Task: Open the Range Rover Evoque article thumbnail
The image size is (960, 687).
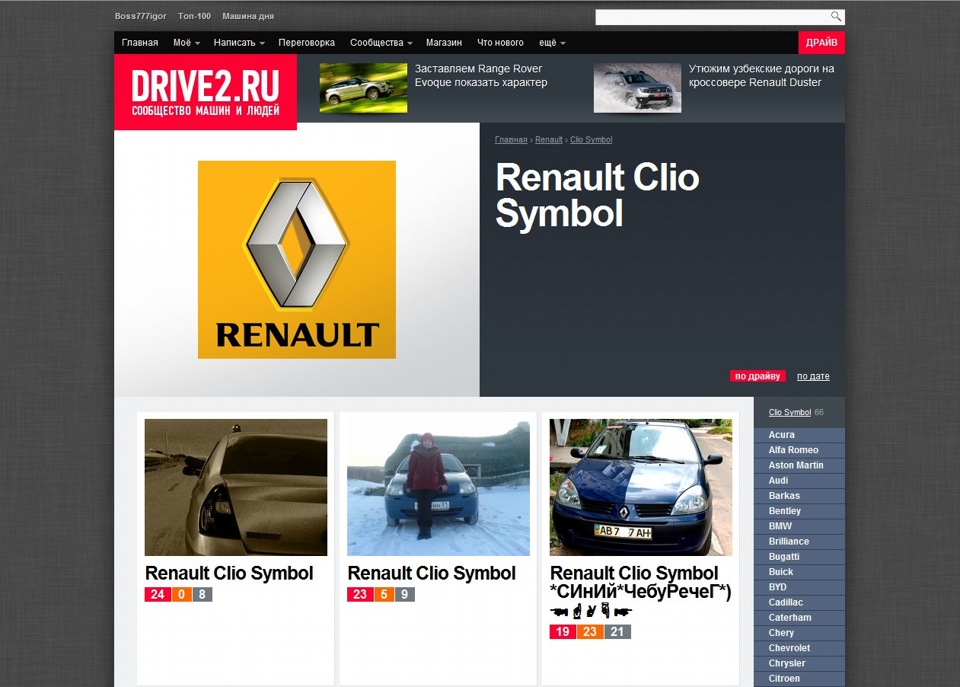Action: 363,88
